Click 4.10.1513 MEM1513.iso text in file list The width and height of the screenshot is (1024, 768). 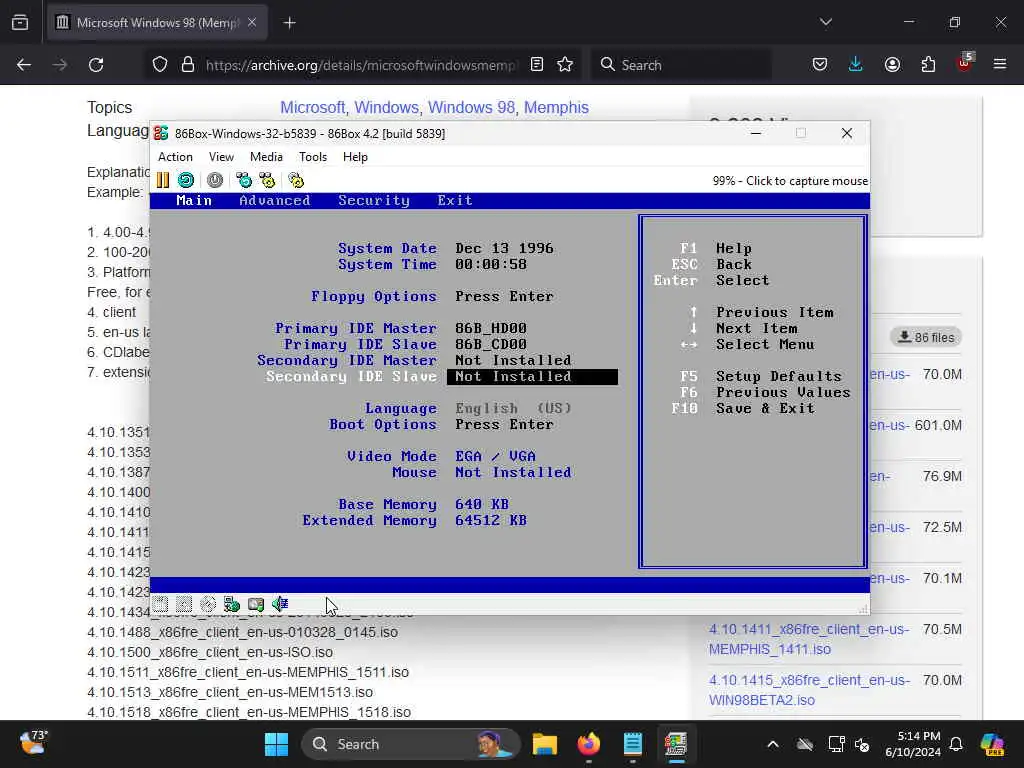click(230, 692)
